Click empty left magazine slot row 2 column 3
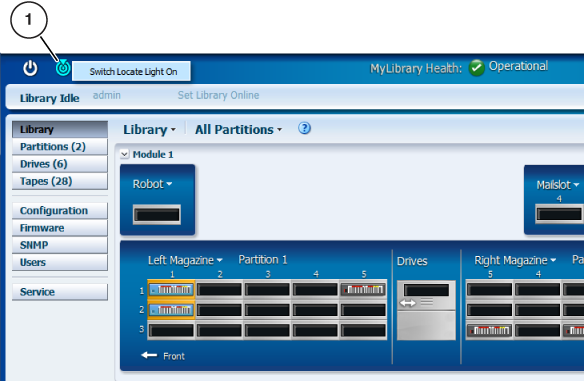Screen dimensions: 584x381 point(267,310)
